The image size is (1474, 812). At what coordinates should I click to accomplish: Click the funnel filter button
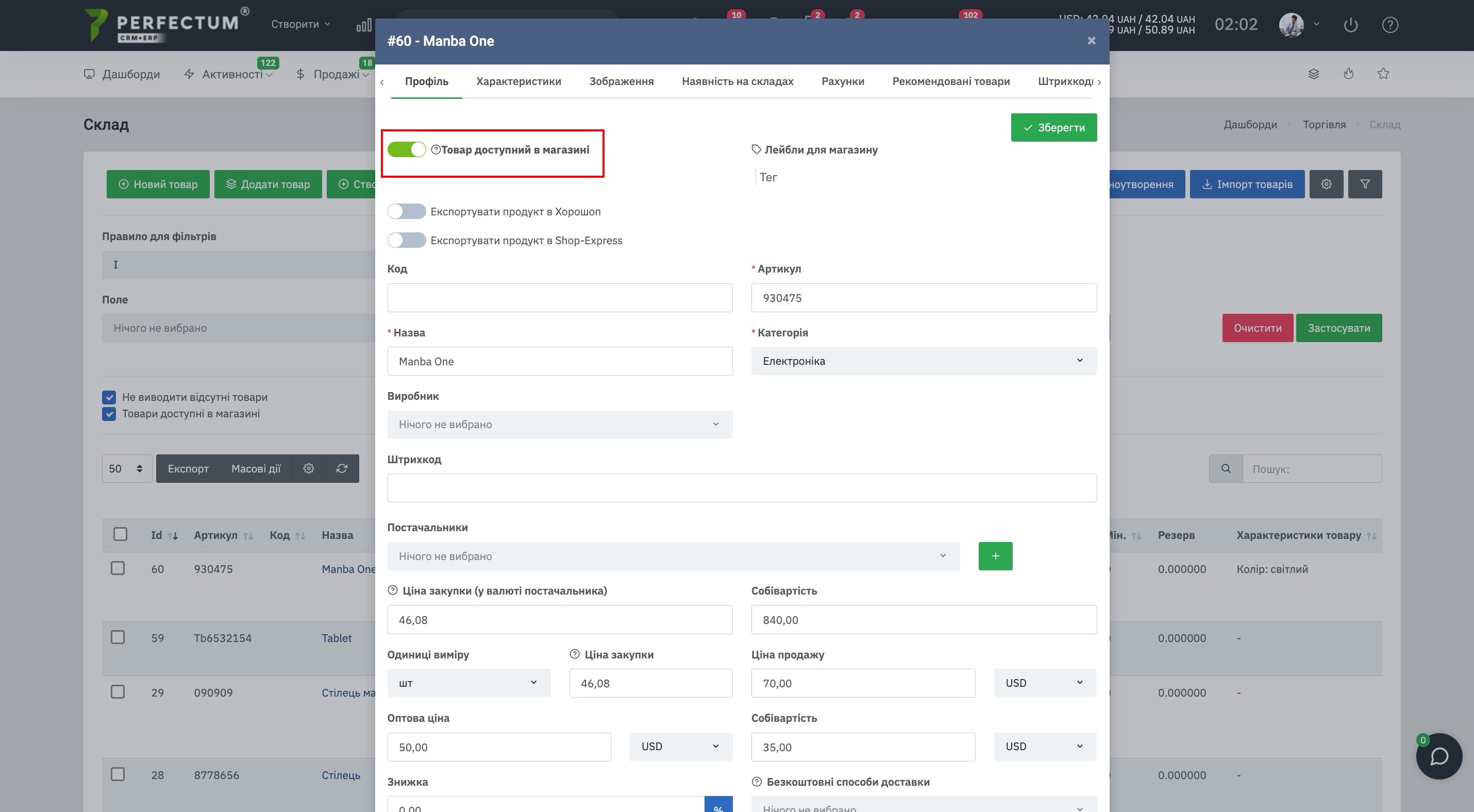(1365, 184)
